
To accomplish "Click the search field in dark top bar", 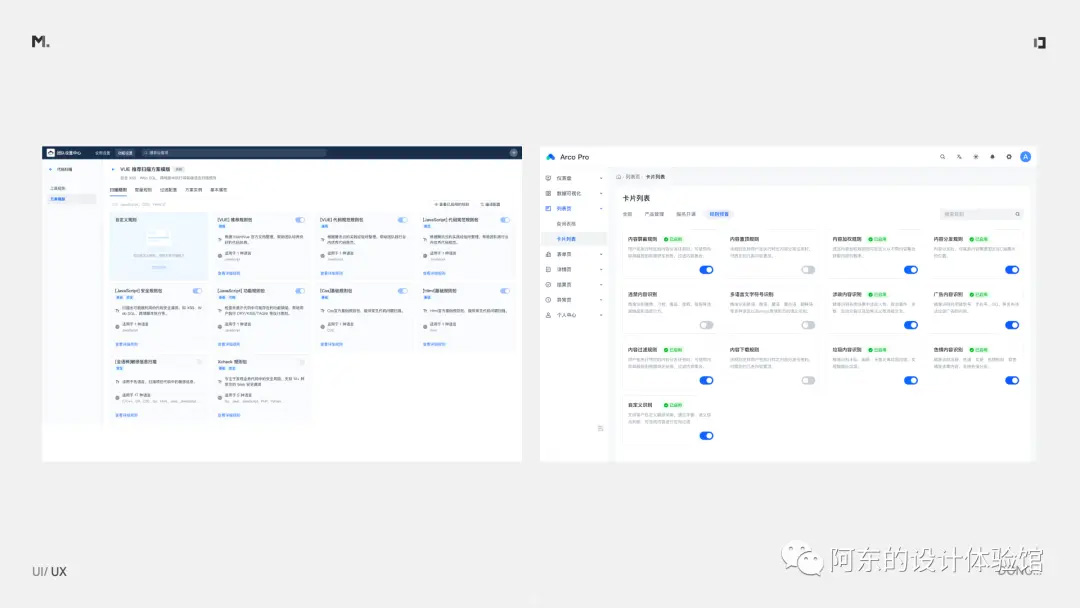I will pyautogui.click(x=234, y=153).
